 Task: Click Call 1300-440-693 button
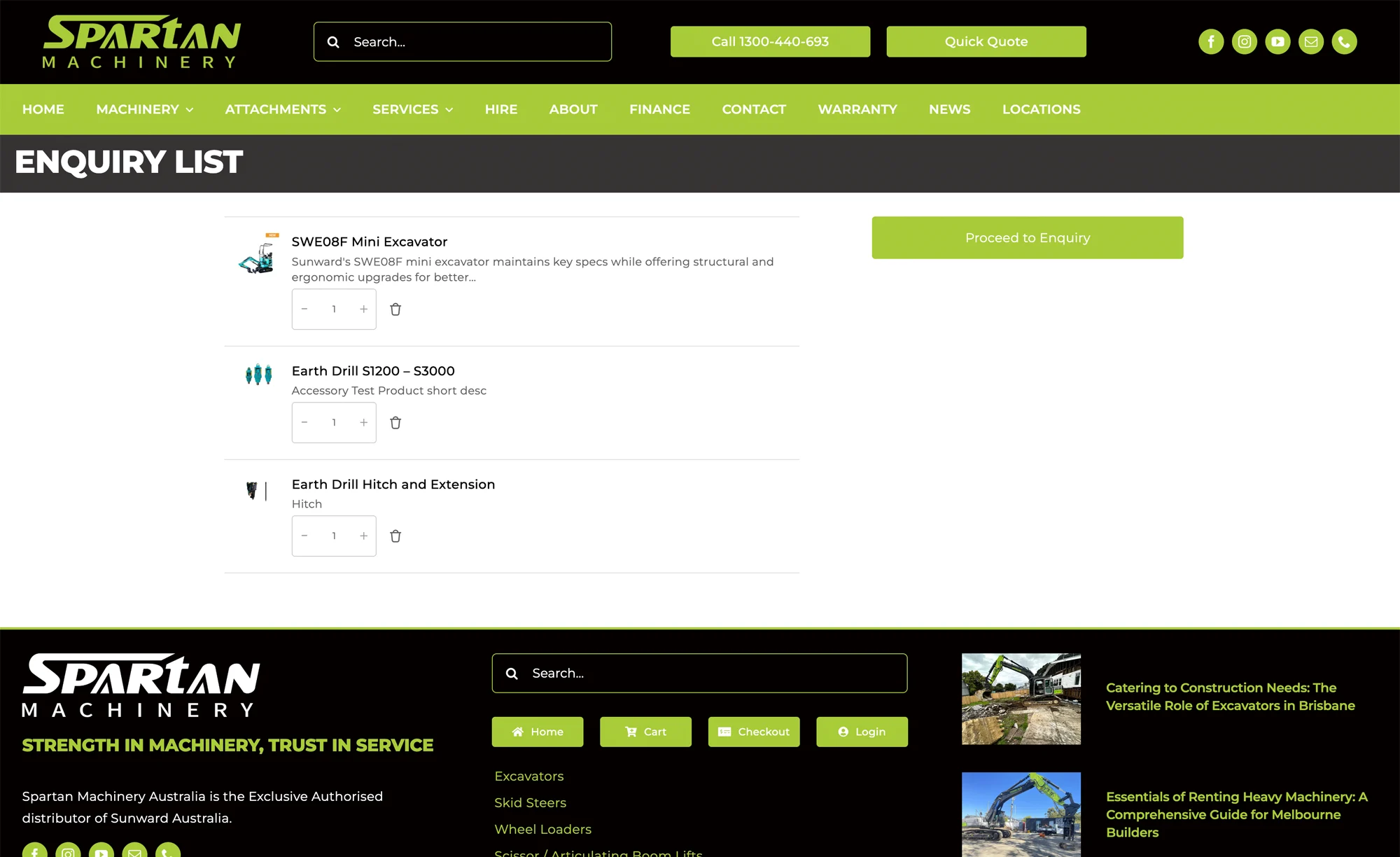(770, 41)
